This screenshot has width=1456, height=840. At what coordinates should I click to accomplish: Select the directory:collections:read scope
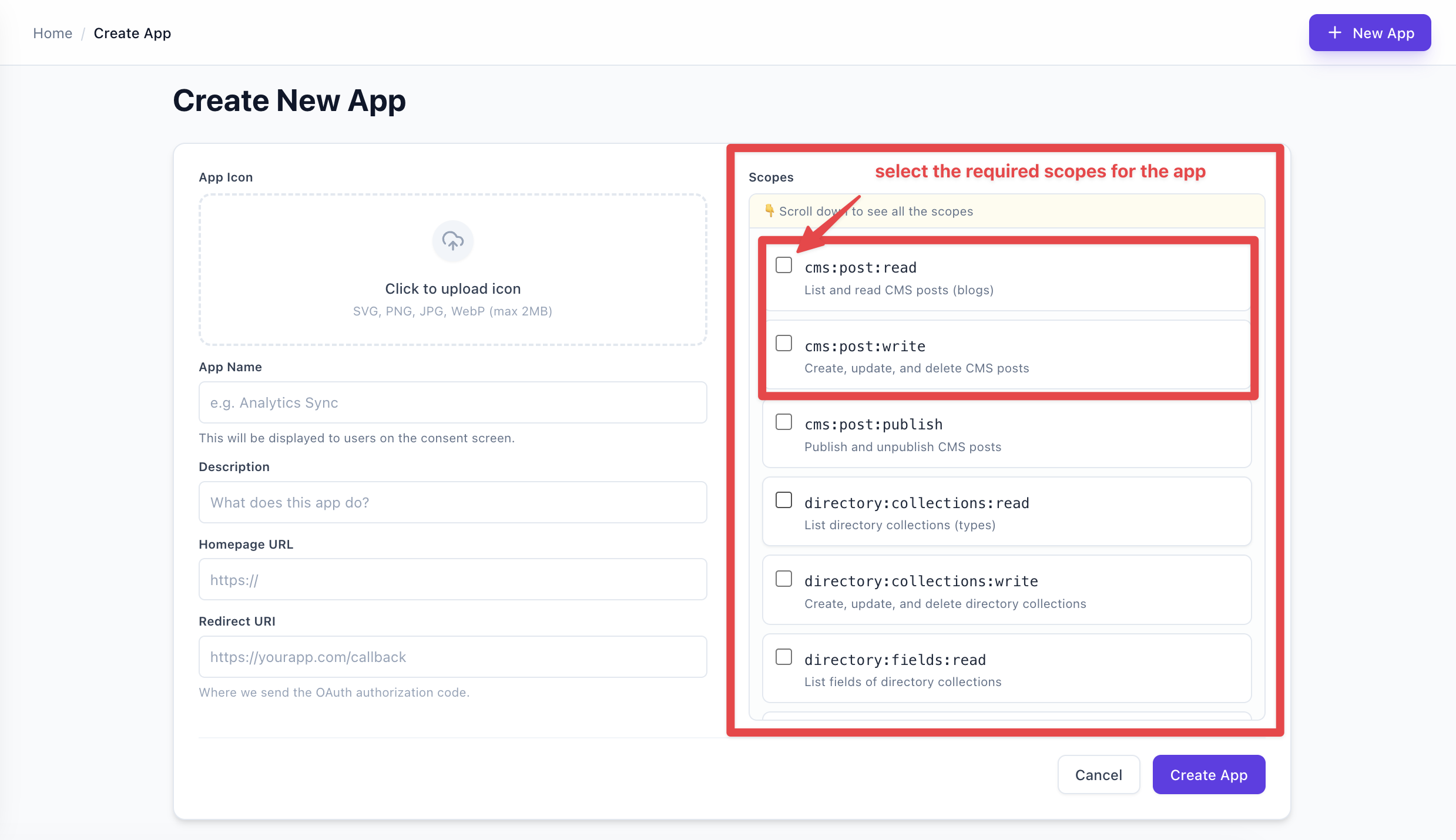[783, 500]
